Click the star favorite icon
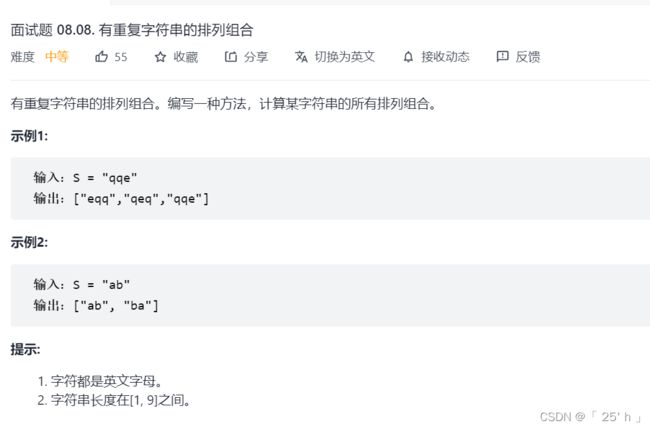 [x=160, y=57]
